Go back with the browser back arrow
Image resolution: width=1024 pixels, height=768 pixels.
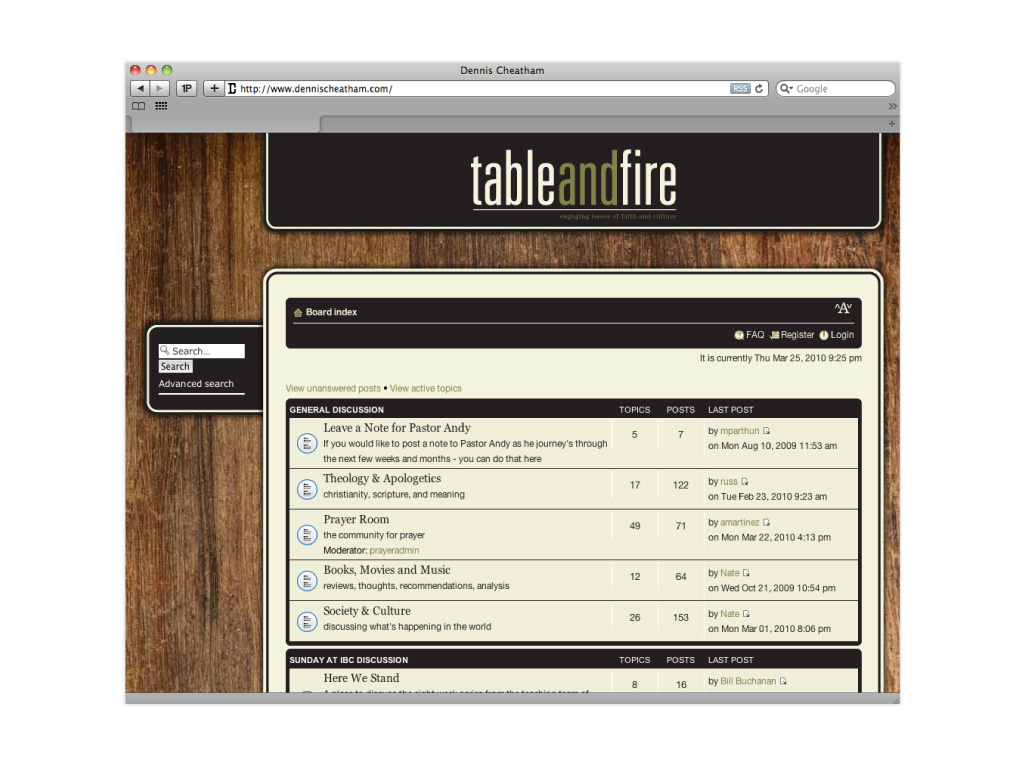tap(140, 88)
